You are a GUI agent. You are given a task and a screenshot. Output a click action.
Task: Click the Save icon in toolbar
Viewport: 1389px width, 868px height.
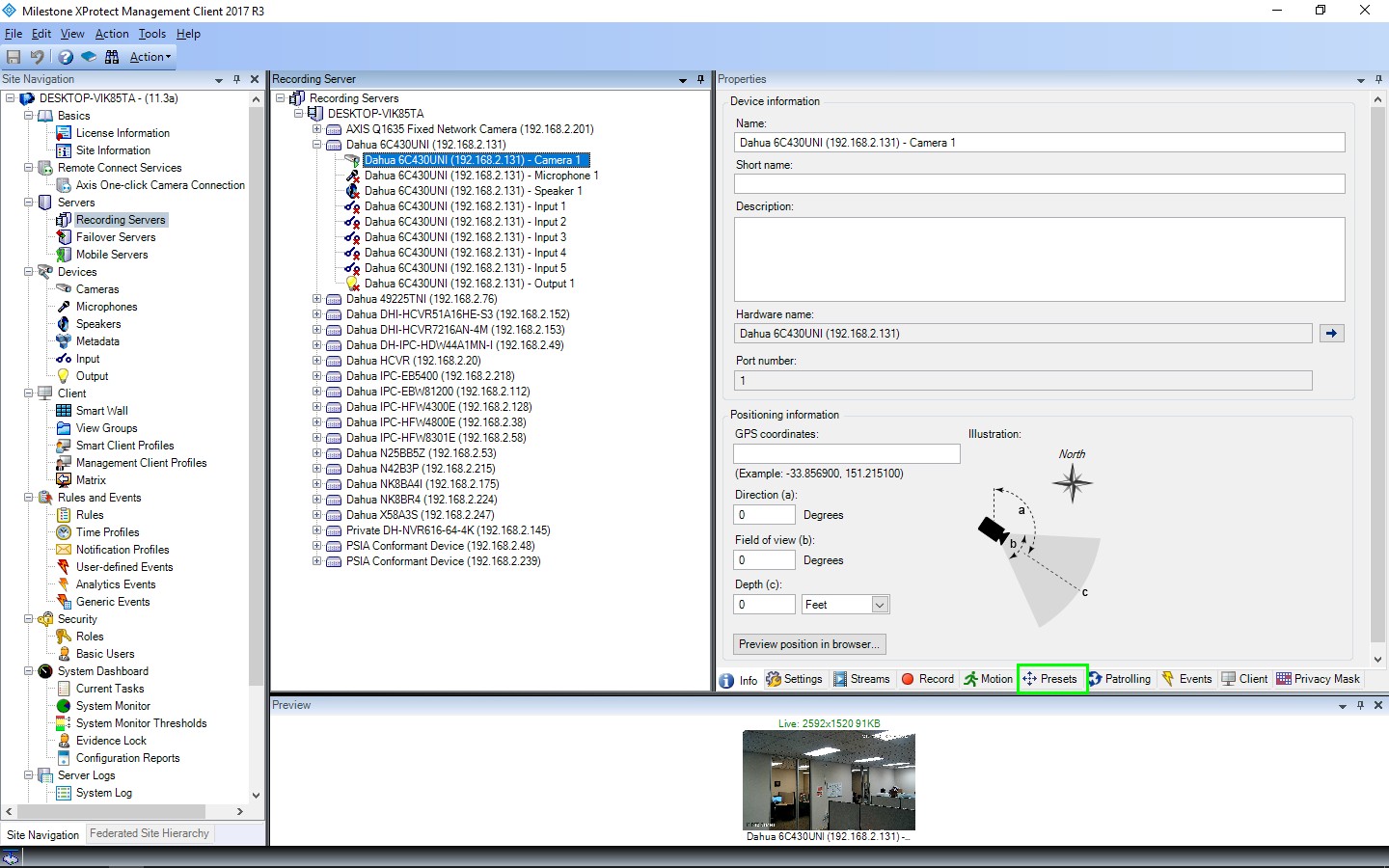[14, 57]
